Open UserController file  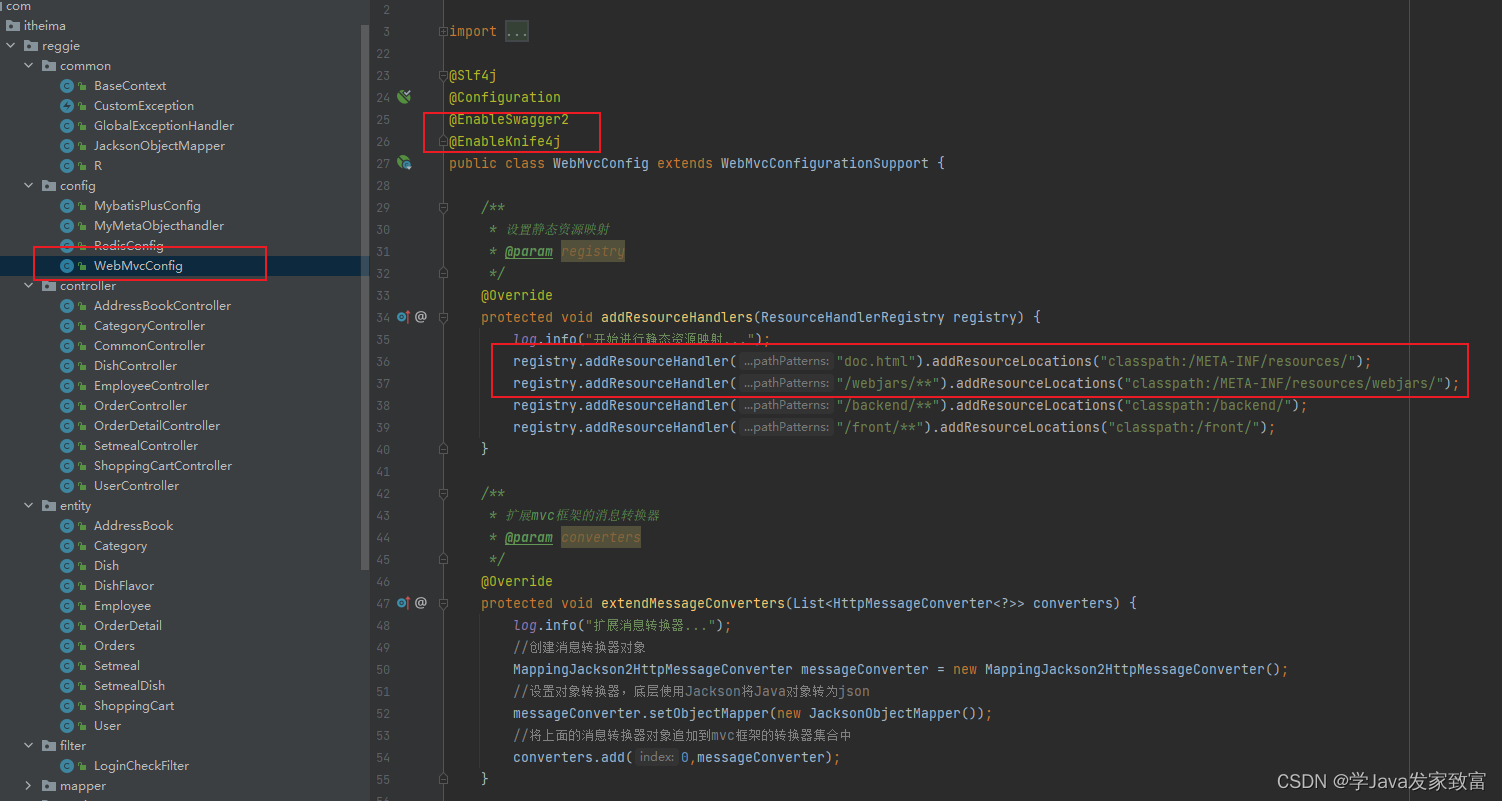point(136,486)
